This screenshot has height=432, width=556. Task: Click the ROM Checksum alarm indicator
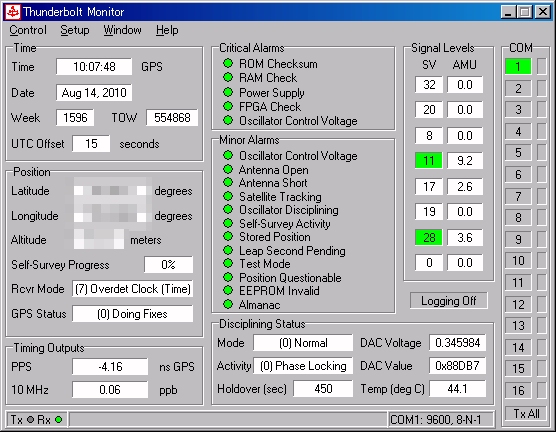228,63
